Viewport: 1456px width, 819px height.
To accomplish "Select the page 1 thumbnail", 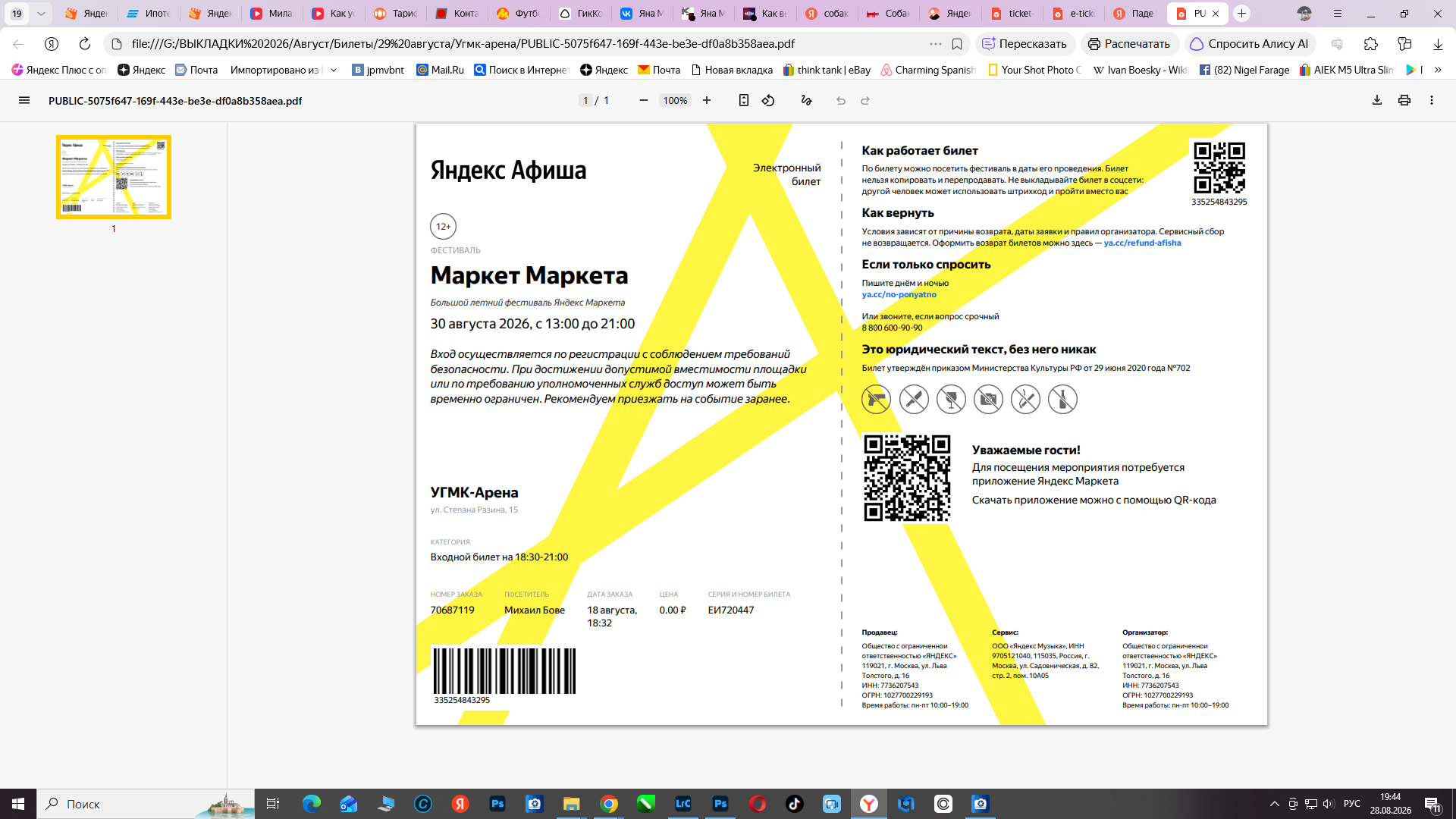I will [114, 177].
